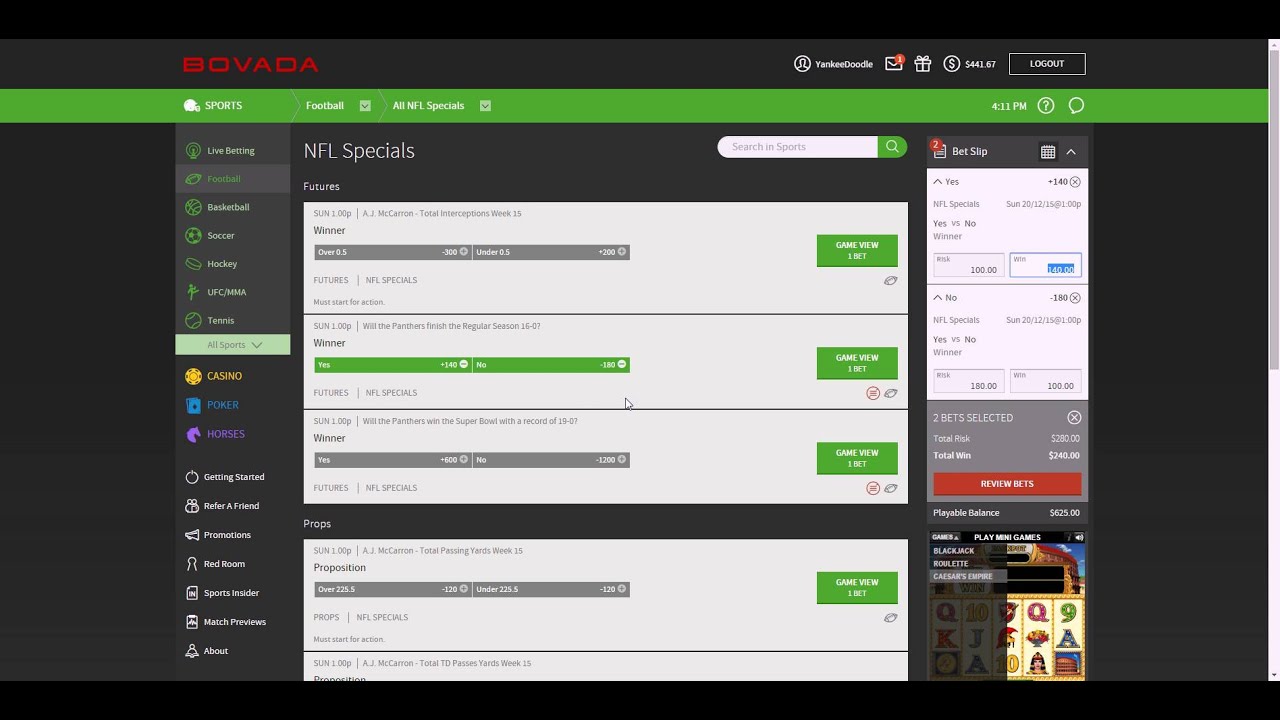Click football icon in McCarron Interceptions row

point(890,281)
